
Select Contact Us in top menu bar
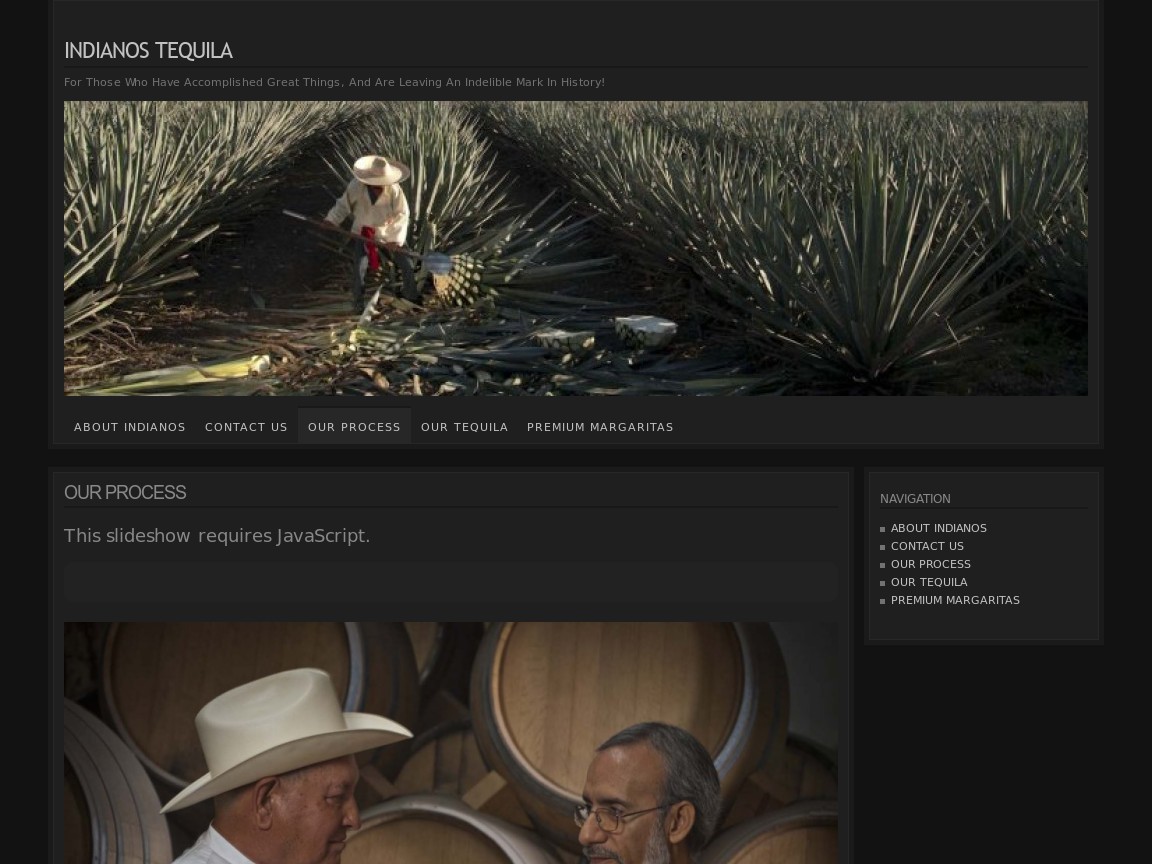point(246,427)
